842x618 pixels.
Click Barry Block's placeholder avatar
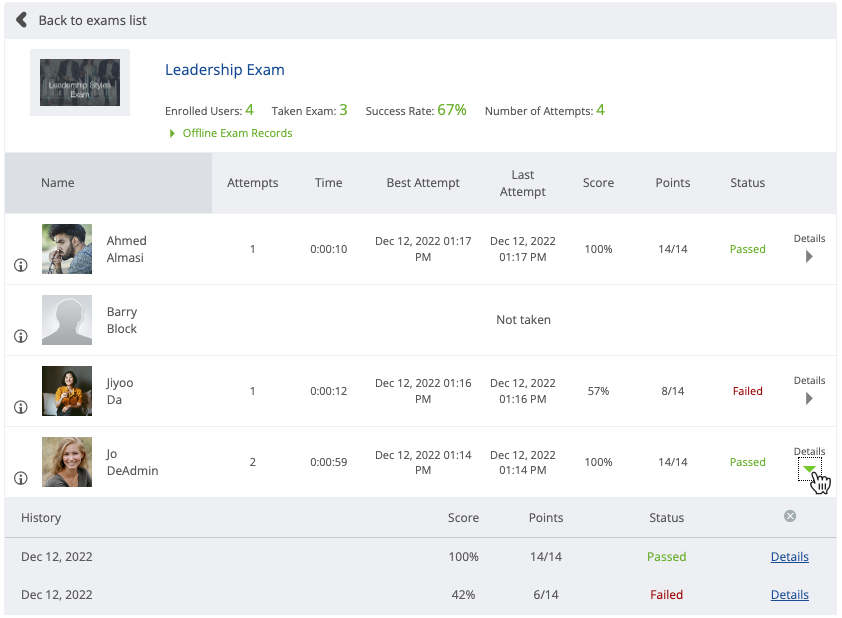[x=66, y=320]
